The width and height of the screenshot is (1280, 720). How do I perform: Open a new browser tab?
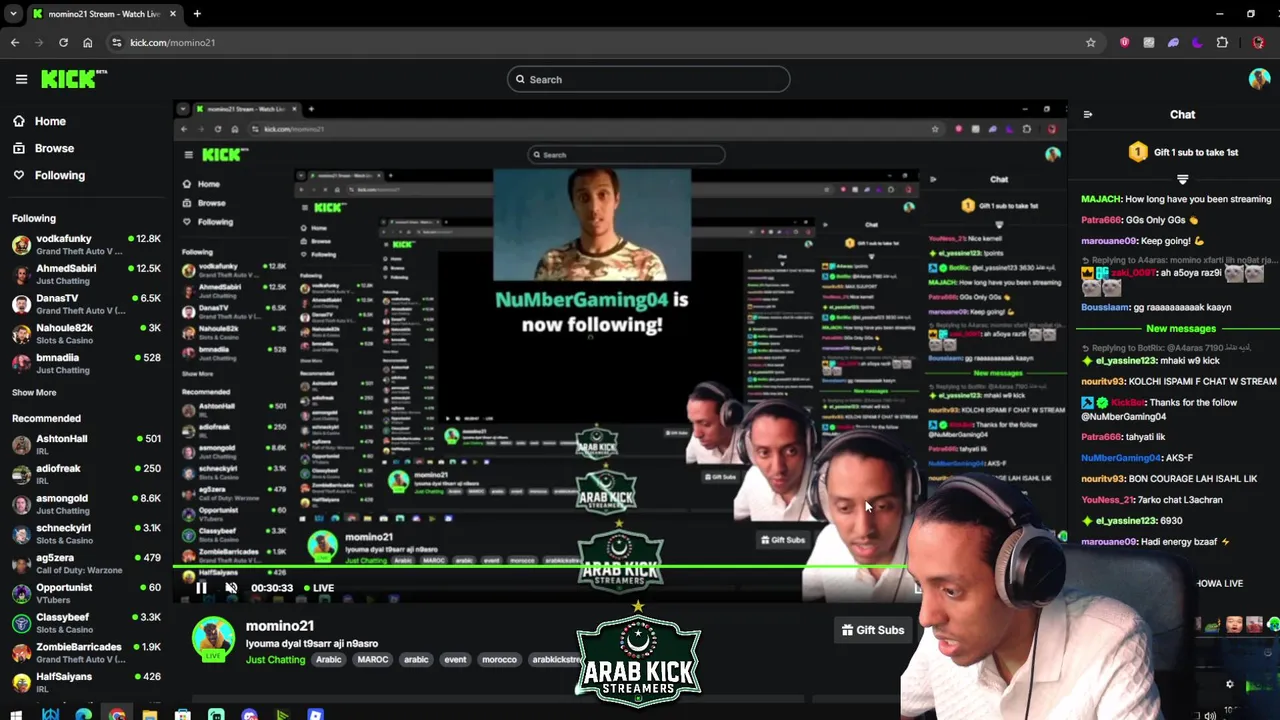coord(197,14)
